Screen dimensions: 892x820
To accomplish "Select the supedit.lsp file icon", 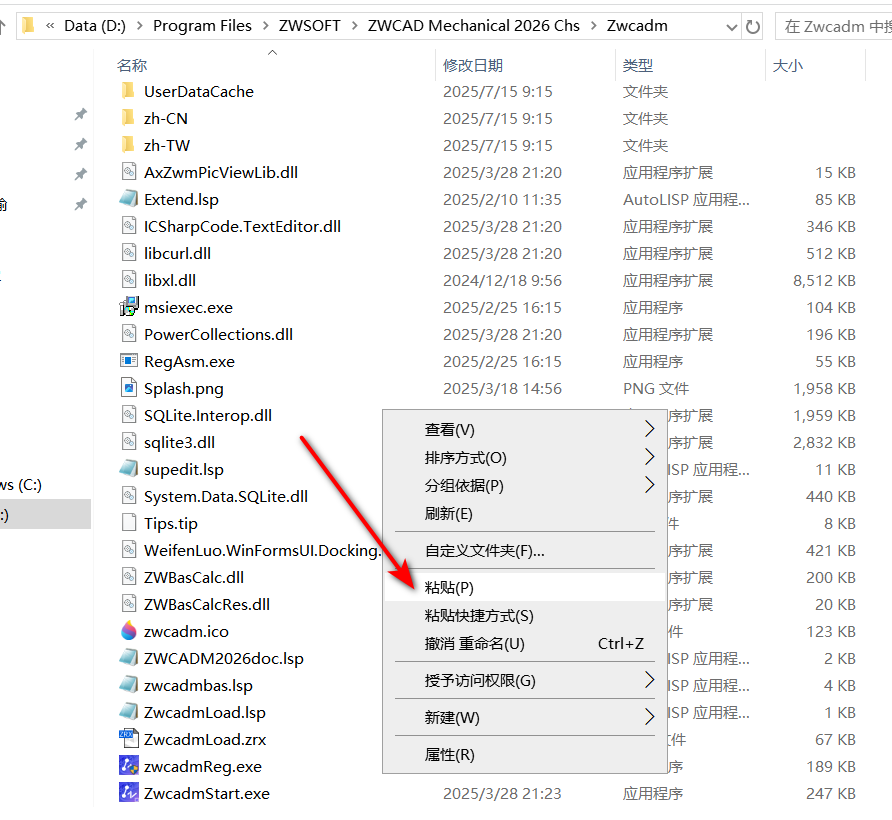I will coord(129,469).
